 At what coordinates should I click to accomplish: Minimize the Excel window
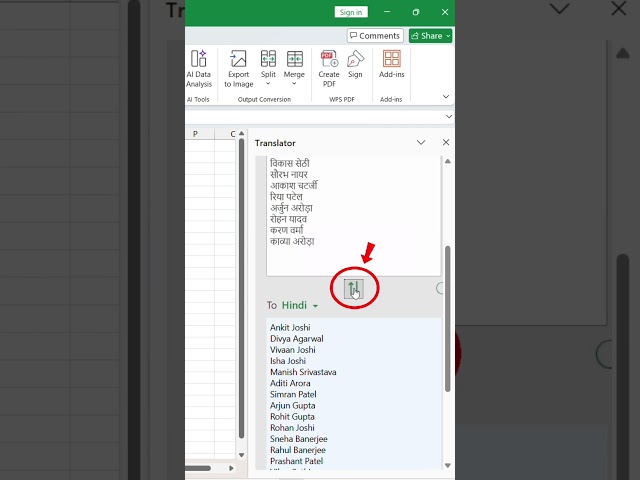tap(387, 12)
